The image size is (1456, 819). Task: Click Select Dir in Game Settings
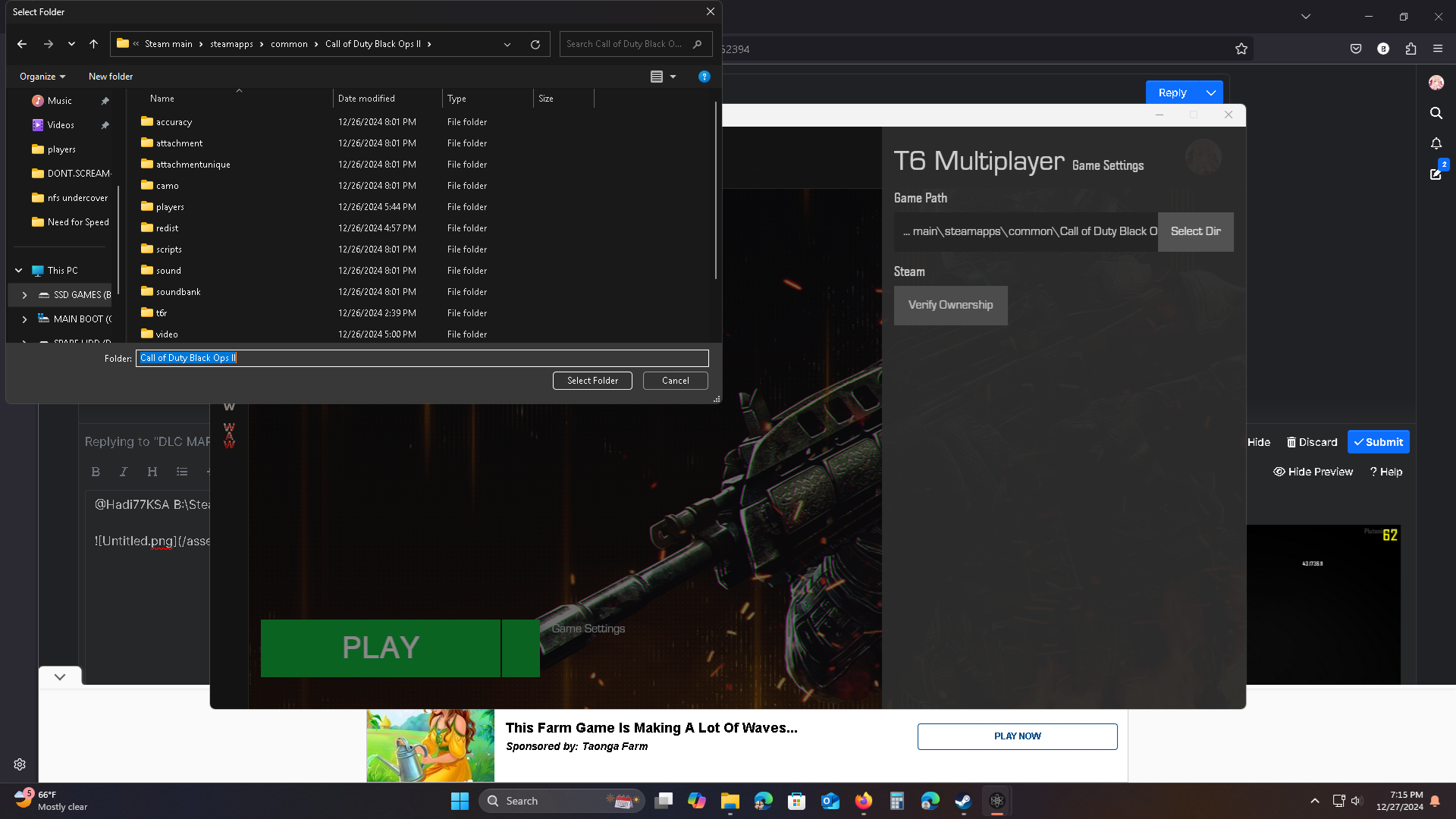pyautogui.click(x=1195, y=231)
